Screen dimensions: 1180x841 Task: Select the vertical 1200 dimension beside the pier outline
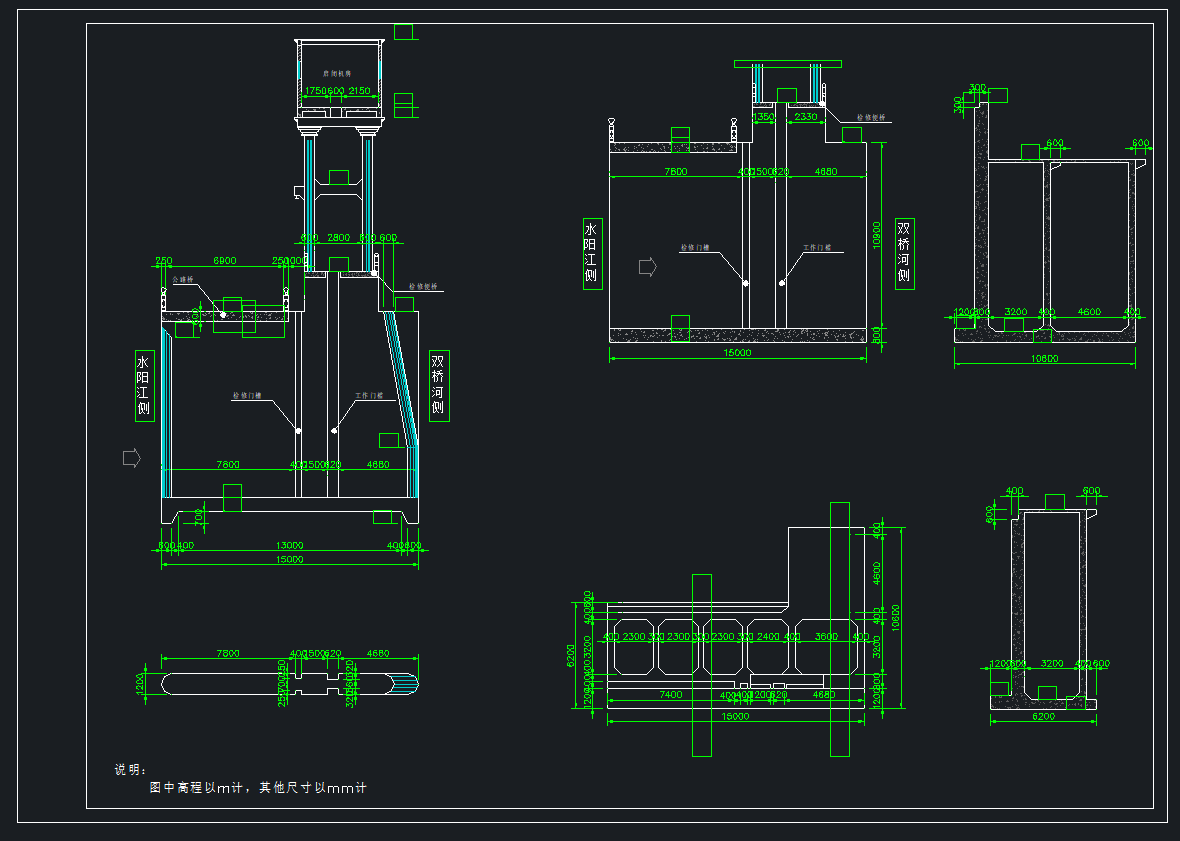[140, 683]
